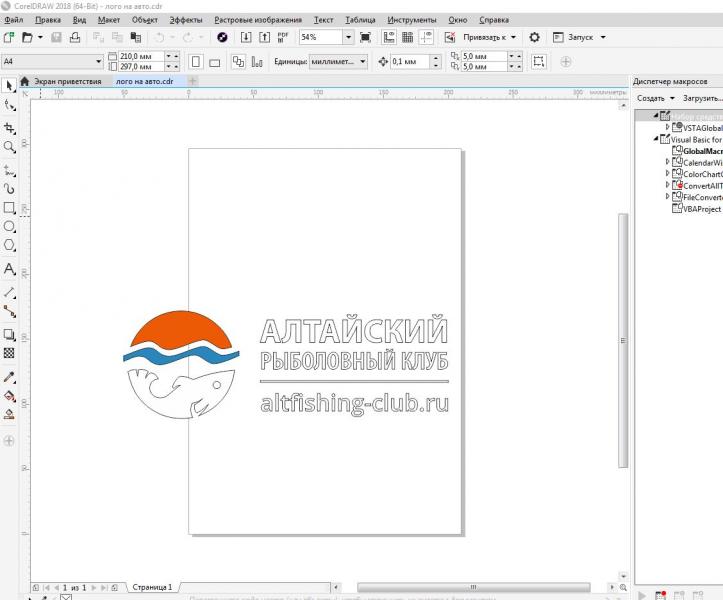Go to next page arrow
Image resolution: width=723 pixels, height=600 pixels.
94,588
